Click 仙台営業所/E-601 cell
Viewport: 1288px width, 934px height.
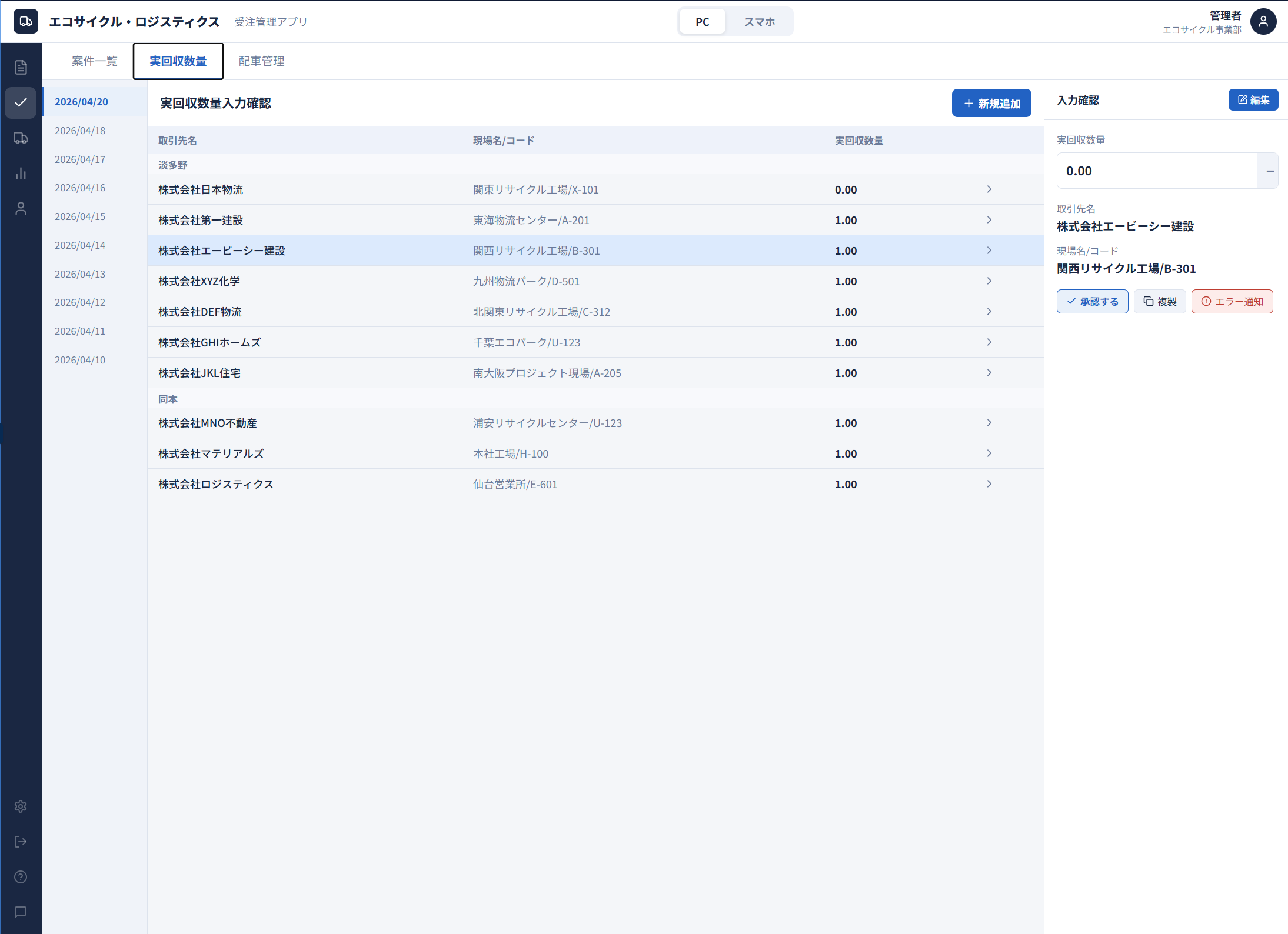pyautogui.click(x=515, y=484)
